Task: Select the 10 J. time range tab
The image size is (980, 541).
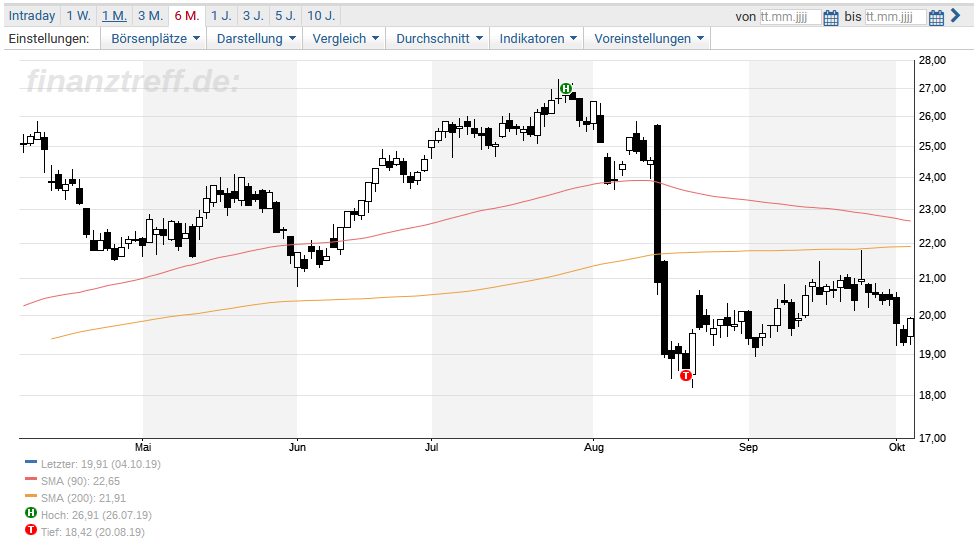Action: click(x=321, y=16)
